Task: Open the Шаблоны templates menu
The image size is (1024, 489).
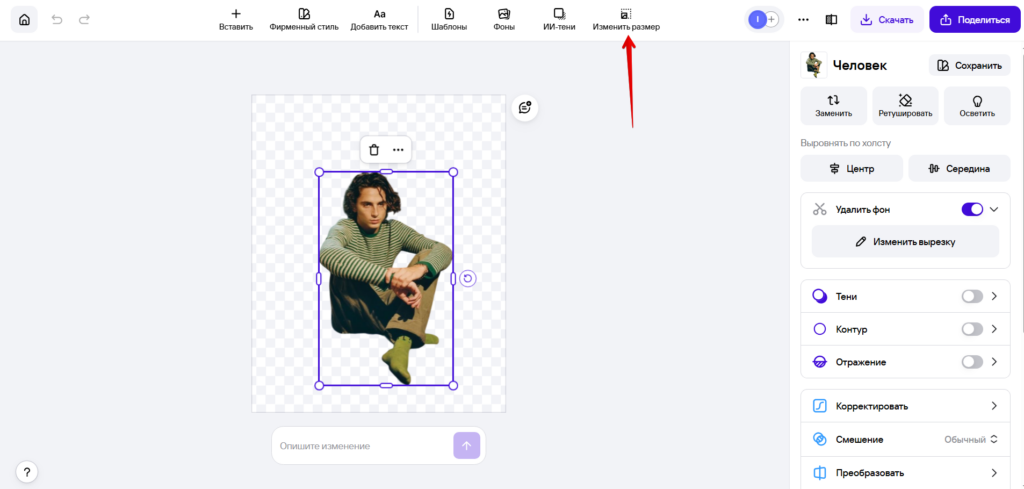Action: (449, 20)
